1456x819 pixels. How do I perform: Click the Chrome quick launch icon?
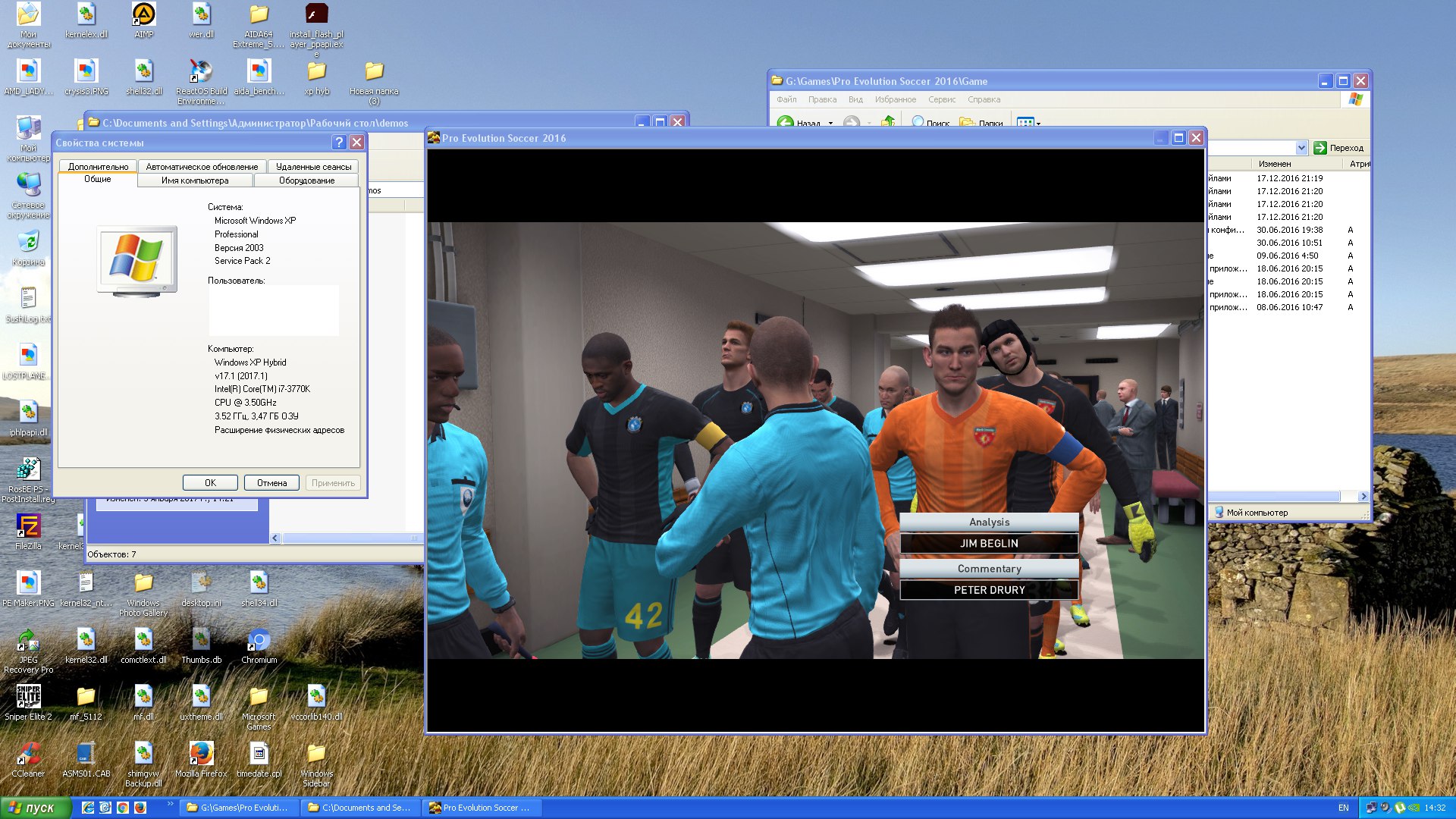point(122,808)
